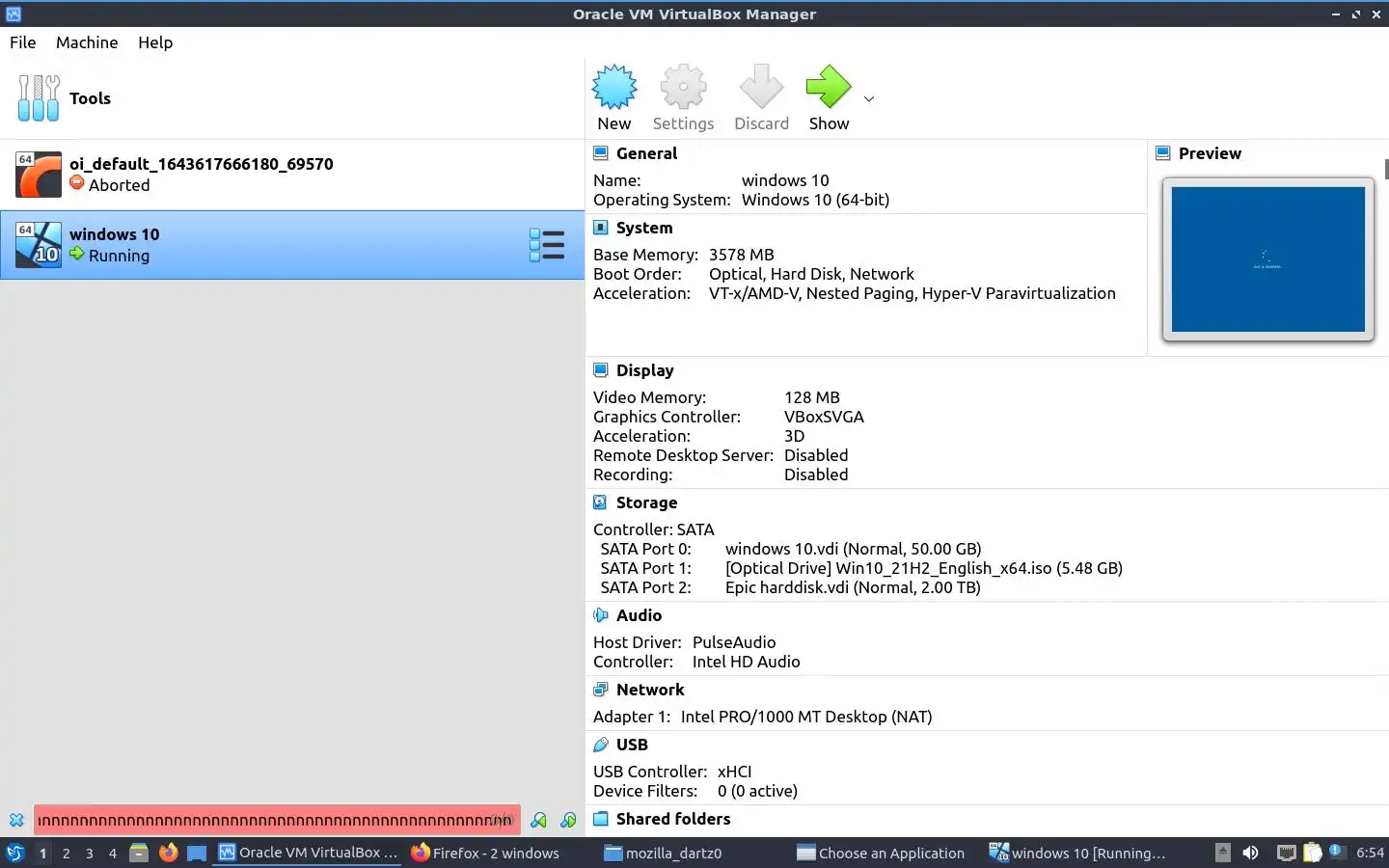Image resolution: width=1389 pixels, height=868 pixels.
Task: Select the Win10_21H2_English_x64.iso optical drive entry
Action: [924, 568]
